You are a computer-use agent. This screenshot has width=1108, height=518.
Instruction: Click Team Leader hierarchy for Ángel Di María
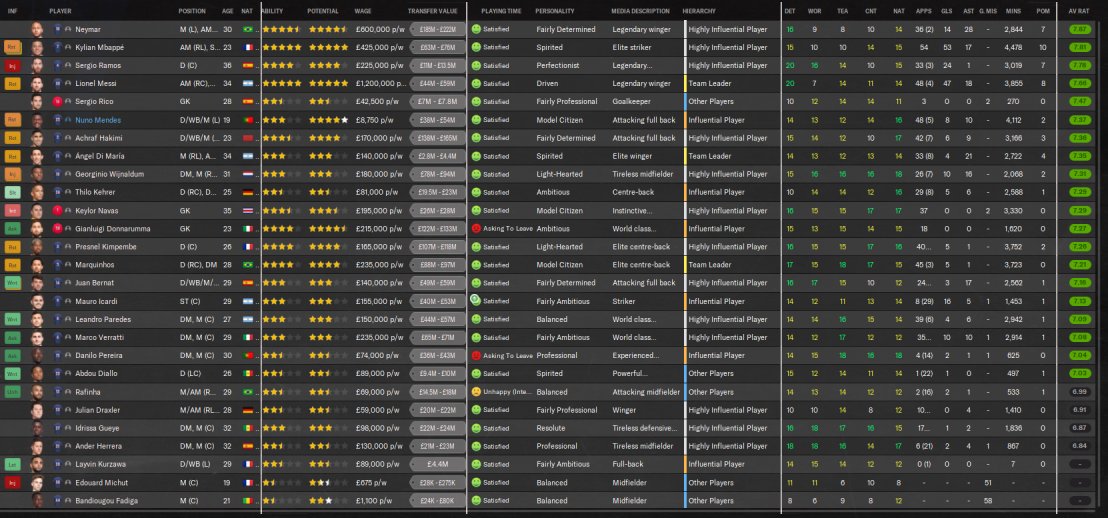[x=709, y=156]
